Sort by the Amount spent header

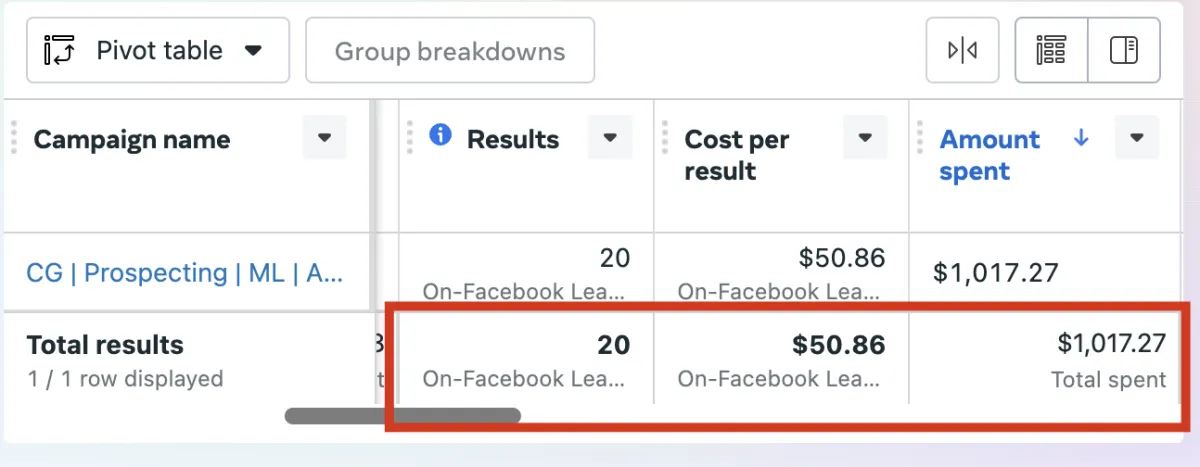coord(989,155)
